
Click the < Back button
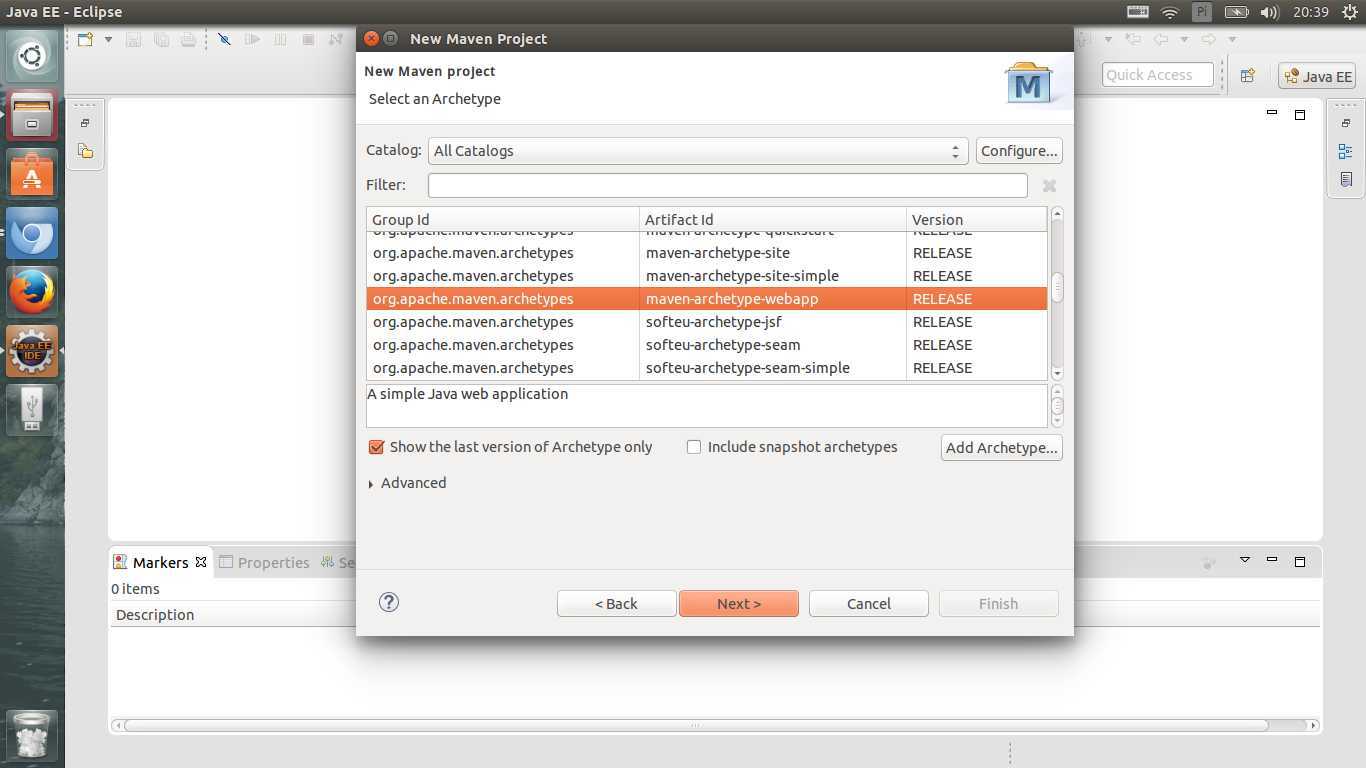616,604
